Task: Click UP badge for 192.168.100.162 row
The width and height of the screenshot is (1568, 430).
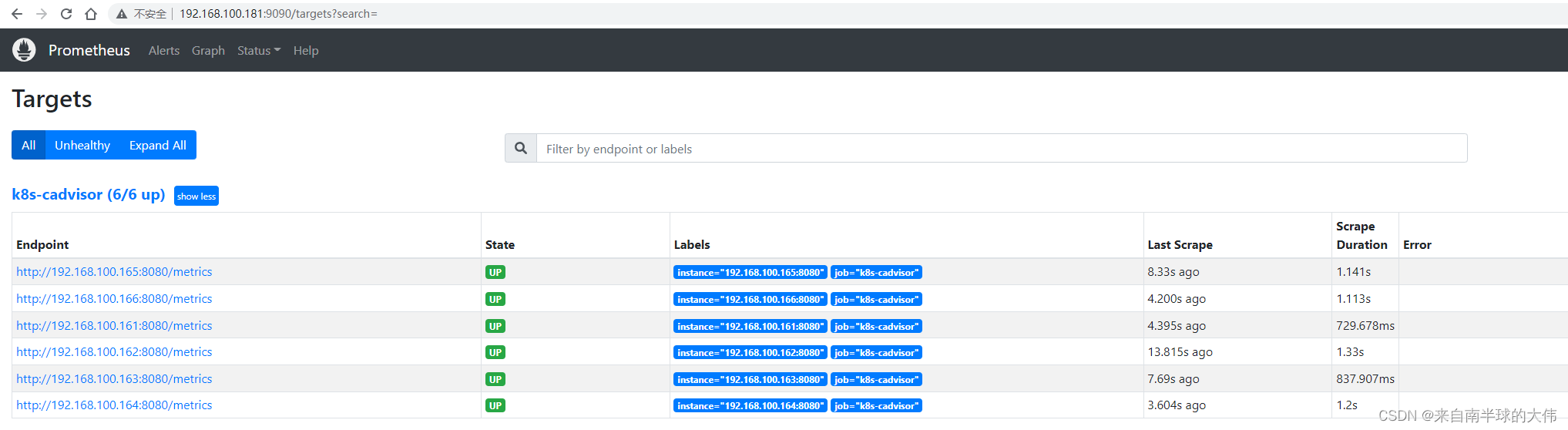Action: click(x=495, y=352)
